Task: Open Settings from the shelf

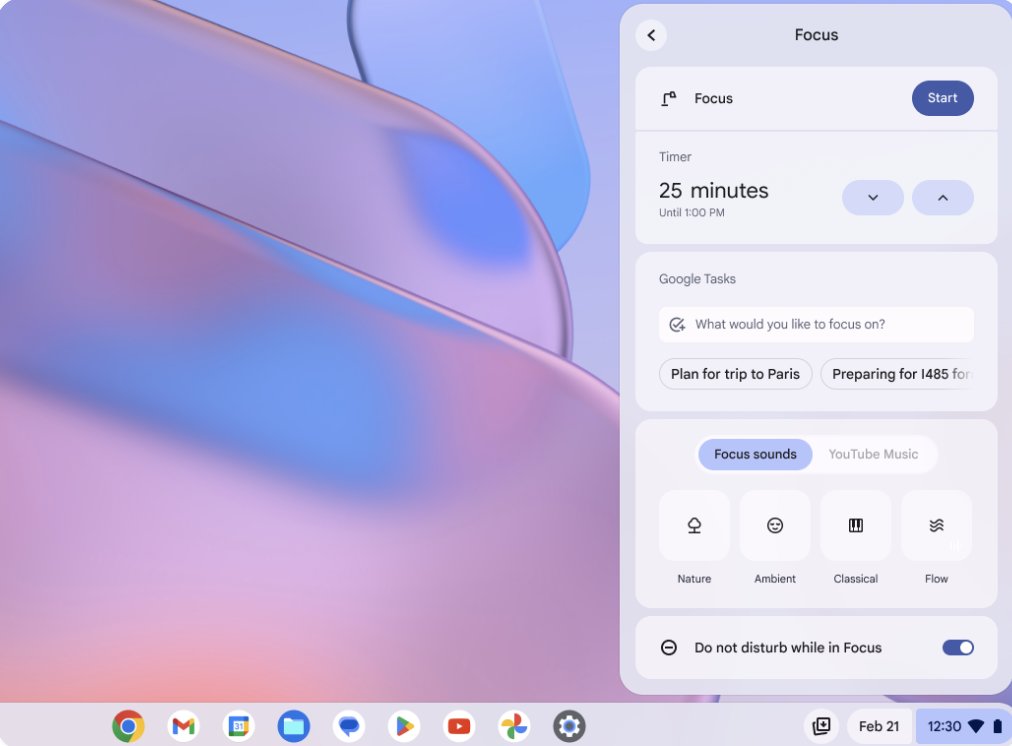Action: pos(569,726)
